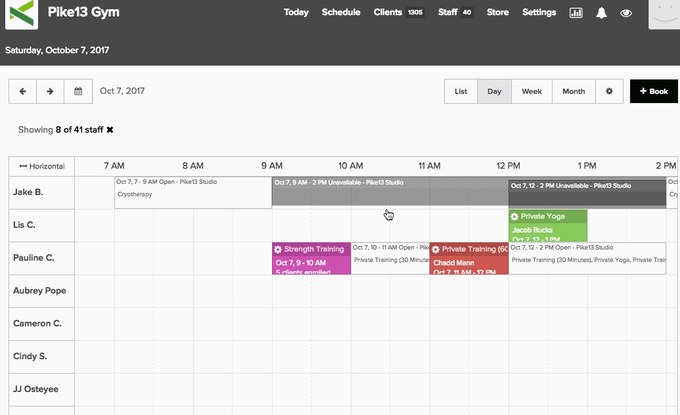680x415 pixels.
Task: Open the Today menu item
Action: click(x=296, y=12)
